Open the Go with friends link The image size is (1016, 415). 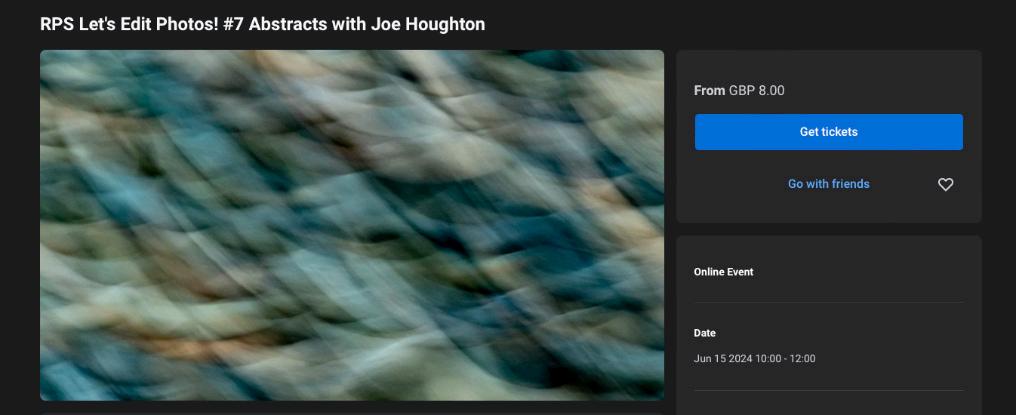pyautogui.click(x=828, y=184)
